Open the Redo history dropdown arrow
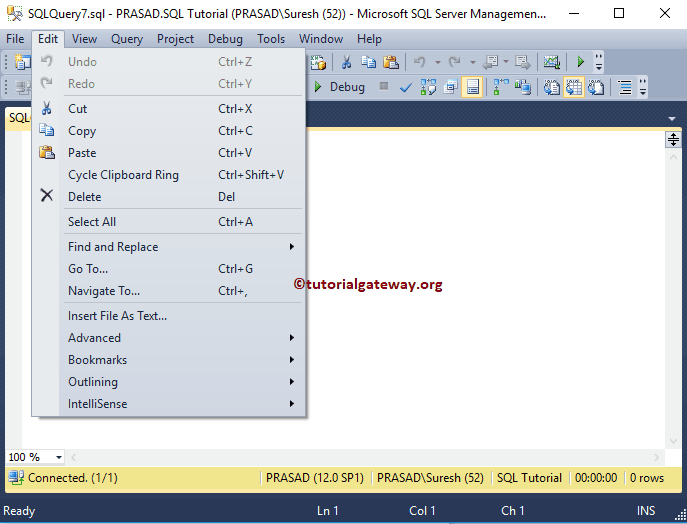This screenshot has width=687, height=524. (x=472, y=62)
